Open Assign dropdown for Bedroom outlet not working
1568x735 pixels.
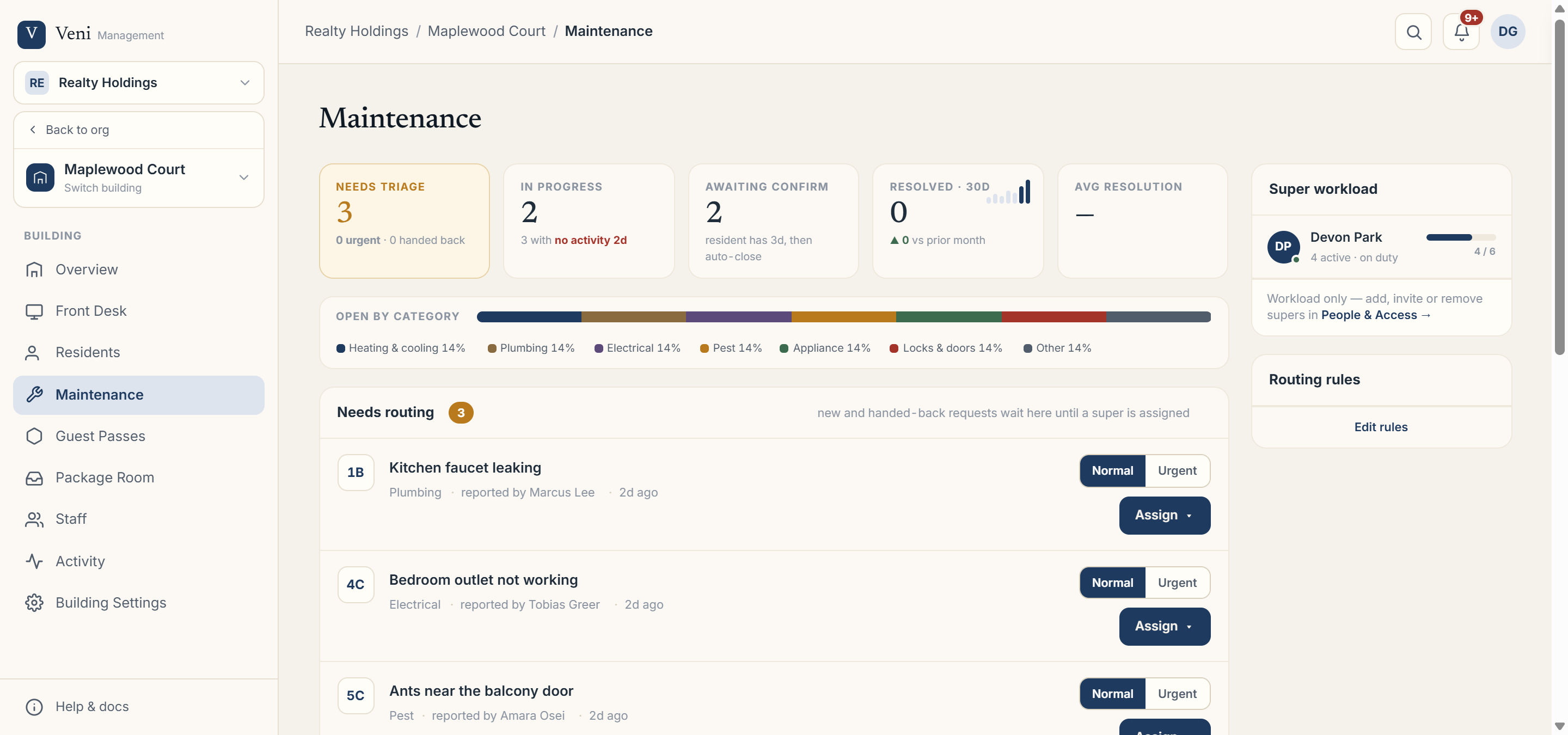pyautogui.click(x=1164, y=626)
